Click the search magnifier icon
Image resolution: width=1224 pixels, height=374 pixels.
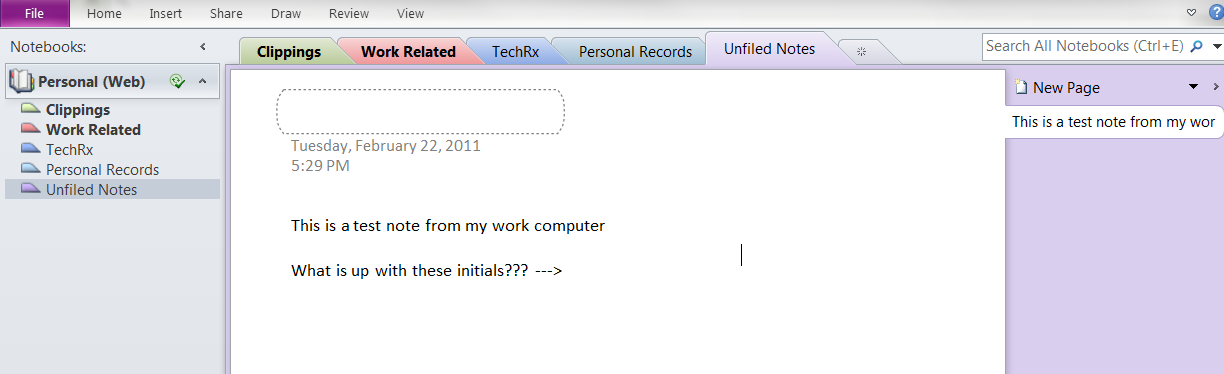(x=1197, y=46)
